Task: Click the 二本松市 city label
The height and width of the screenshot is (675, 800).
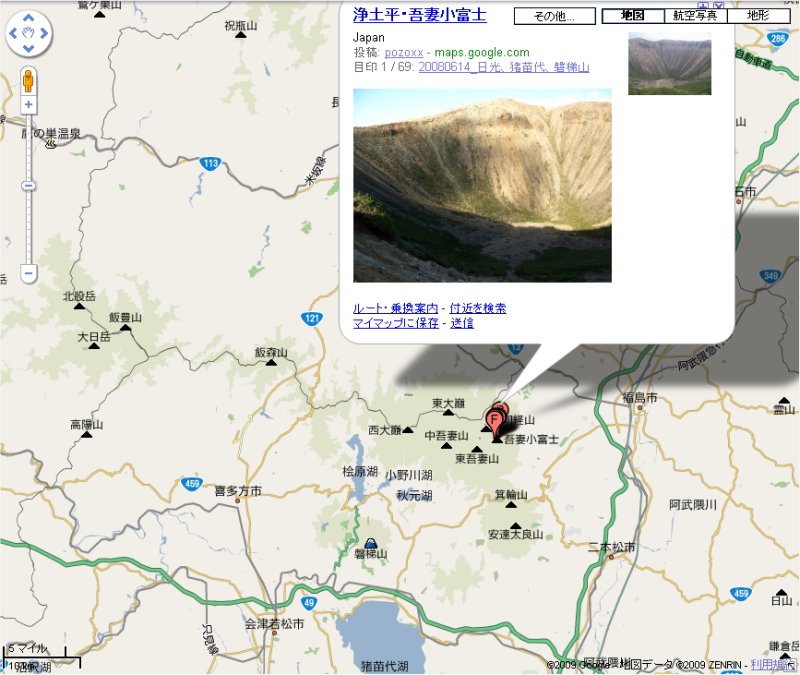Action: (612, 547)
